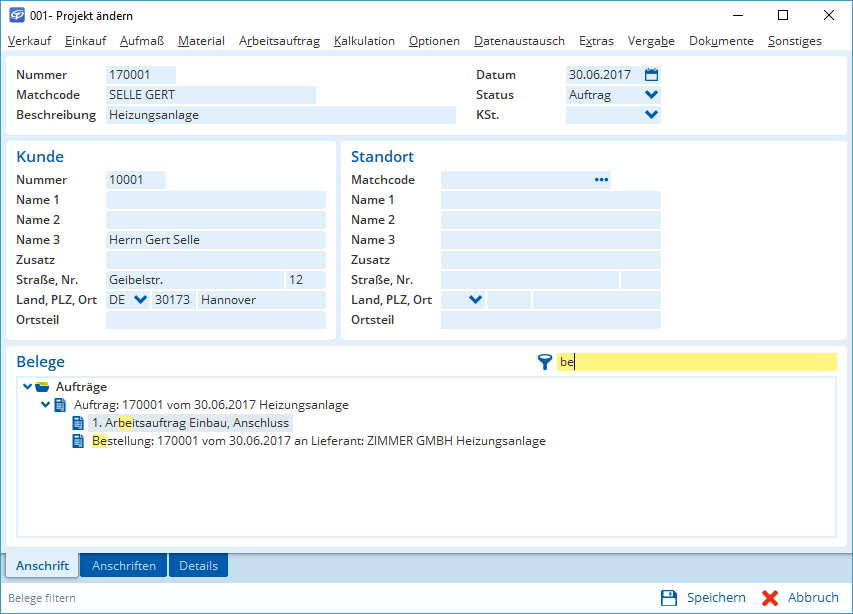Screen dimensions: 853x614
Task: Open the Datenaustausch menu
Action: click(x=519, y=41)
